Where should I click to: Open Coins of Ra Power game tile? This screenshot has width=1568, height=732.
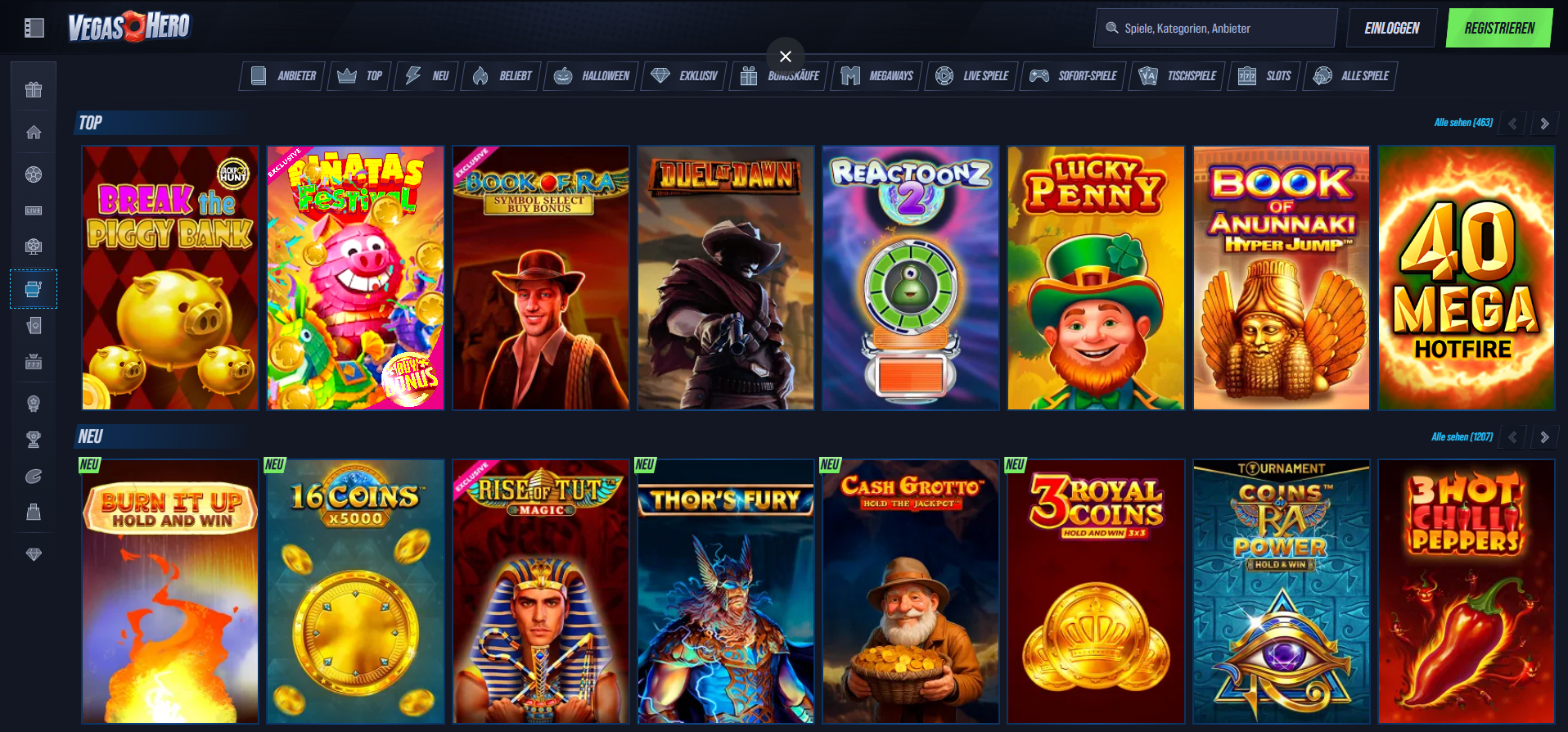tap(1282, 592)
